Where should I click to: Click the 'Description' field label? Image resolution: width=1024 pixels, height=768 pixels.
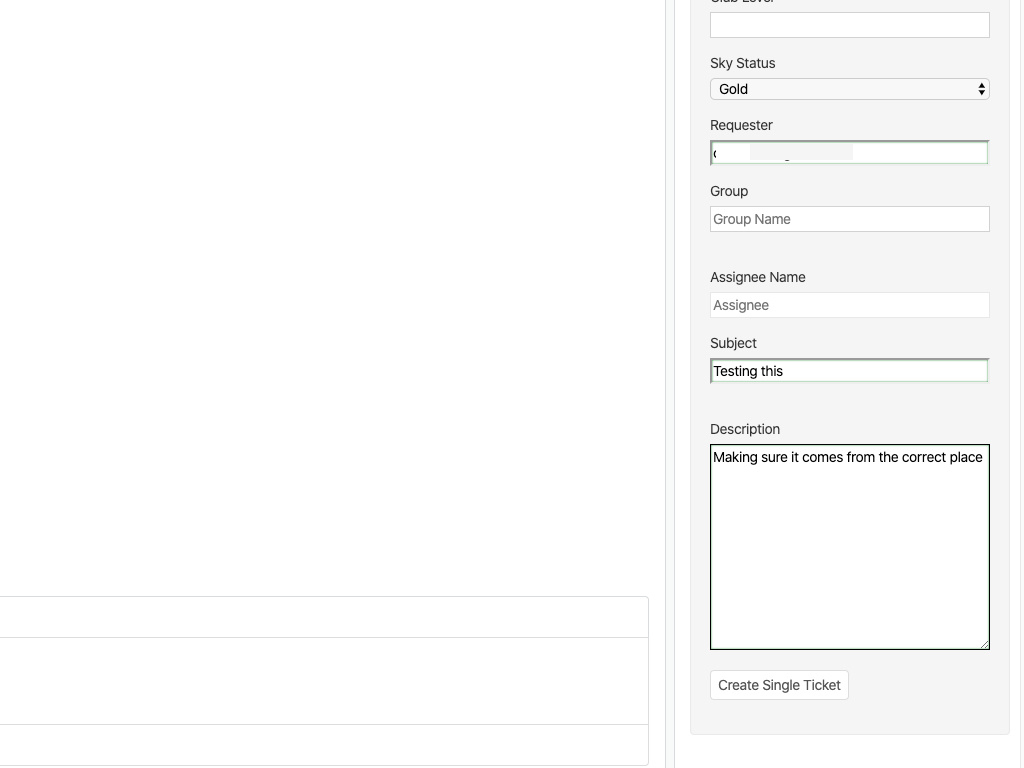(744, 429)
